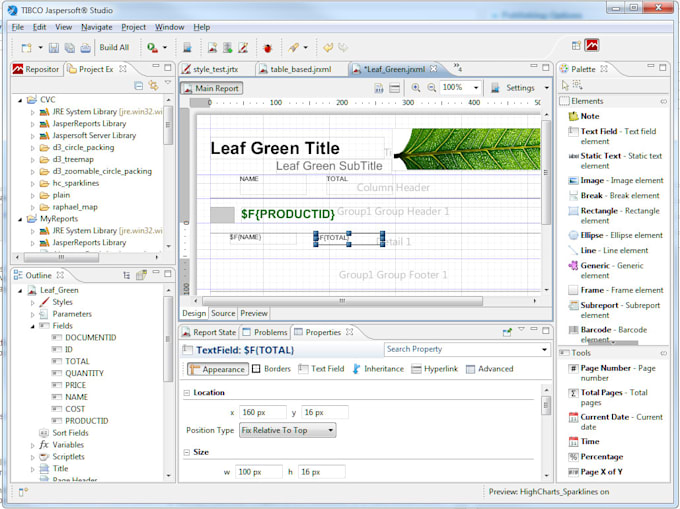Click the zoom in magnifier icon
Screen dimensions: 680x509
[416, 88]
